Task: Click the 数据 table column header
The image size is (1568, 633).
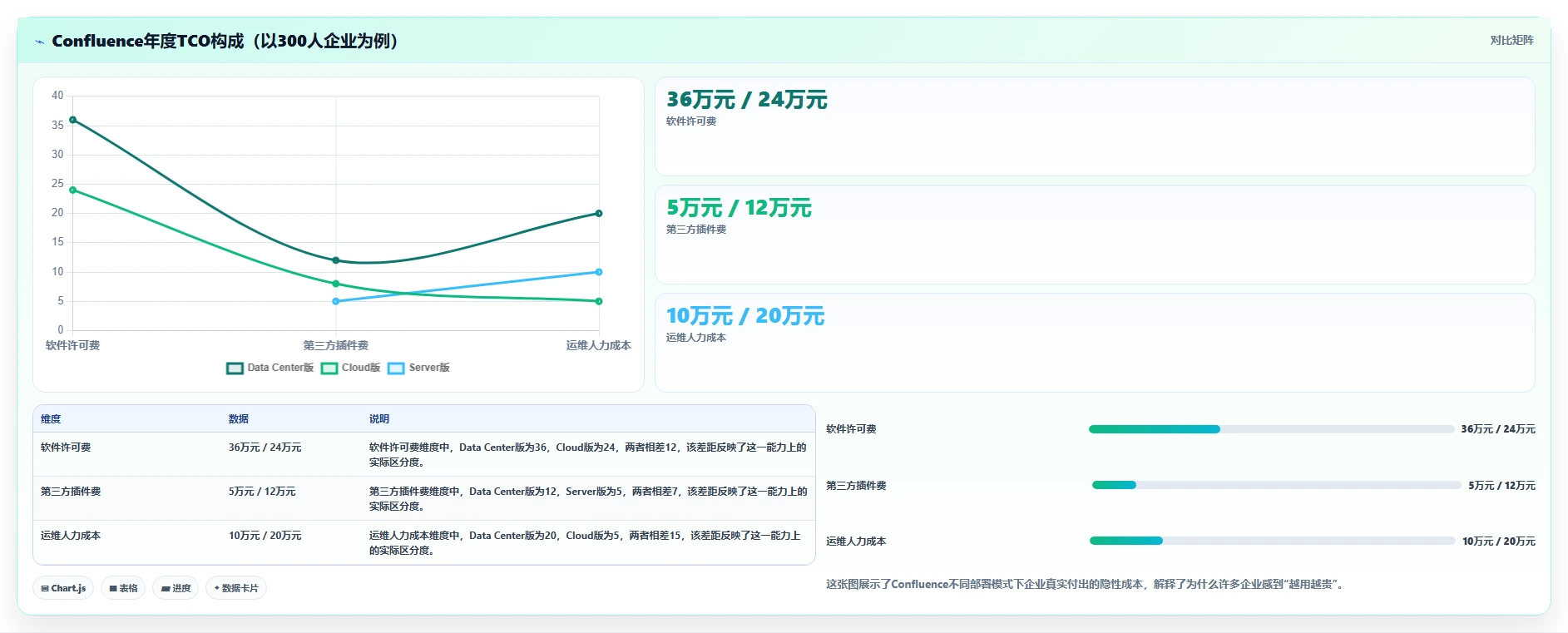Action: click(x=239, y=419)
